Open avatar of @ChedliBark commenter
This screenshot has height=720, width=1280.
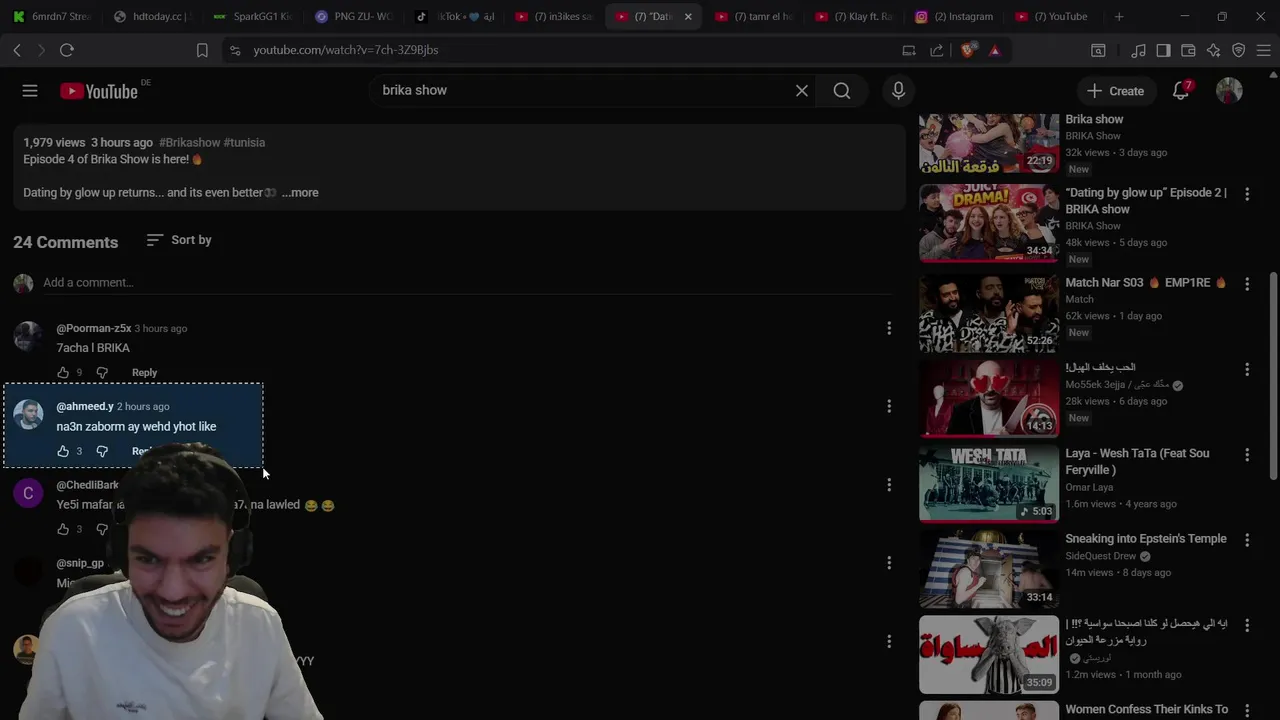click(28, 493)
